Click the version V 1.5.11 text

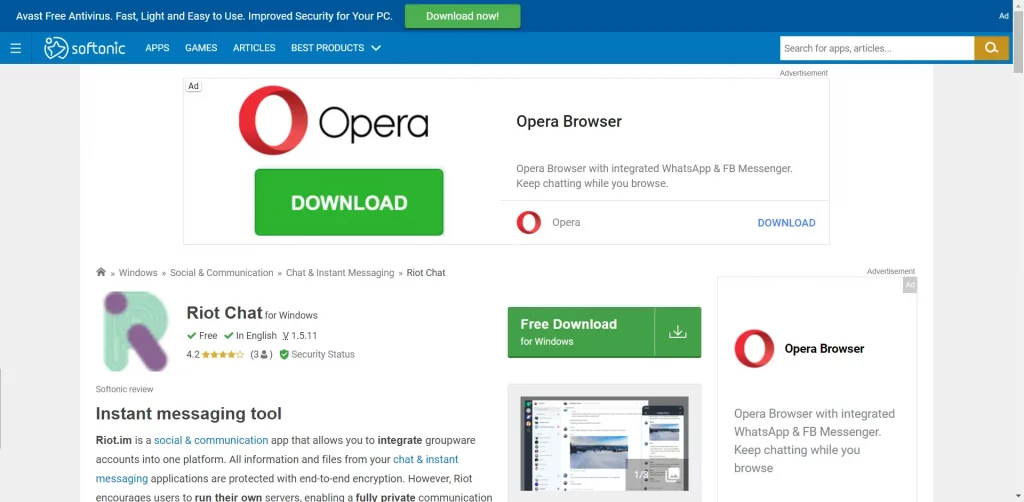click(x=300, y=336)
